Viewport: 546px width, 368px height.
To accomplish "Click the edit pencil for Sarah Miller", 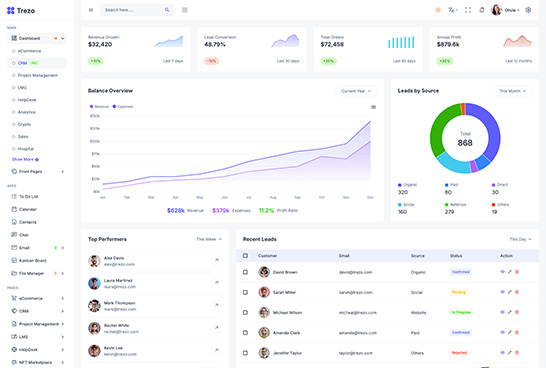I will 509,292.
